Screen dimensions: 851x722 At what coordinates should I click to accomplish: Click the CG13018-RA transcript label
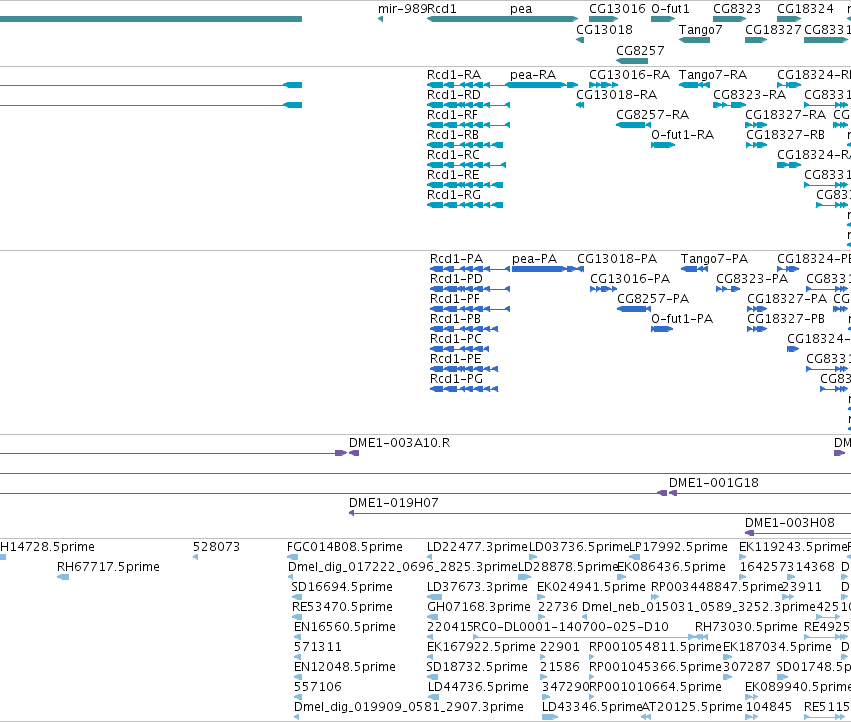pyautogui.click(x=617, y=94)
